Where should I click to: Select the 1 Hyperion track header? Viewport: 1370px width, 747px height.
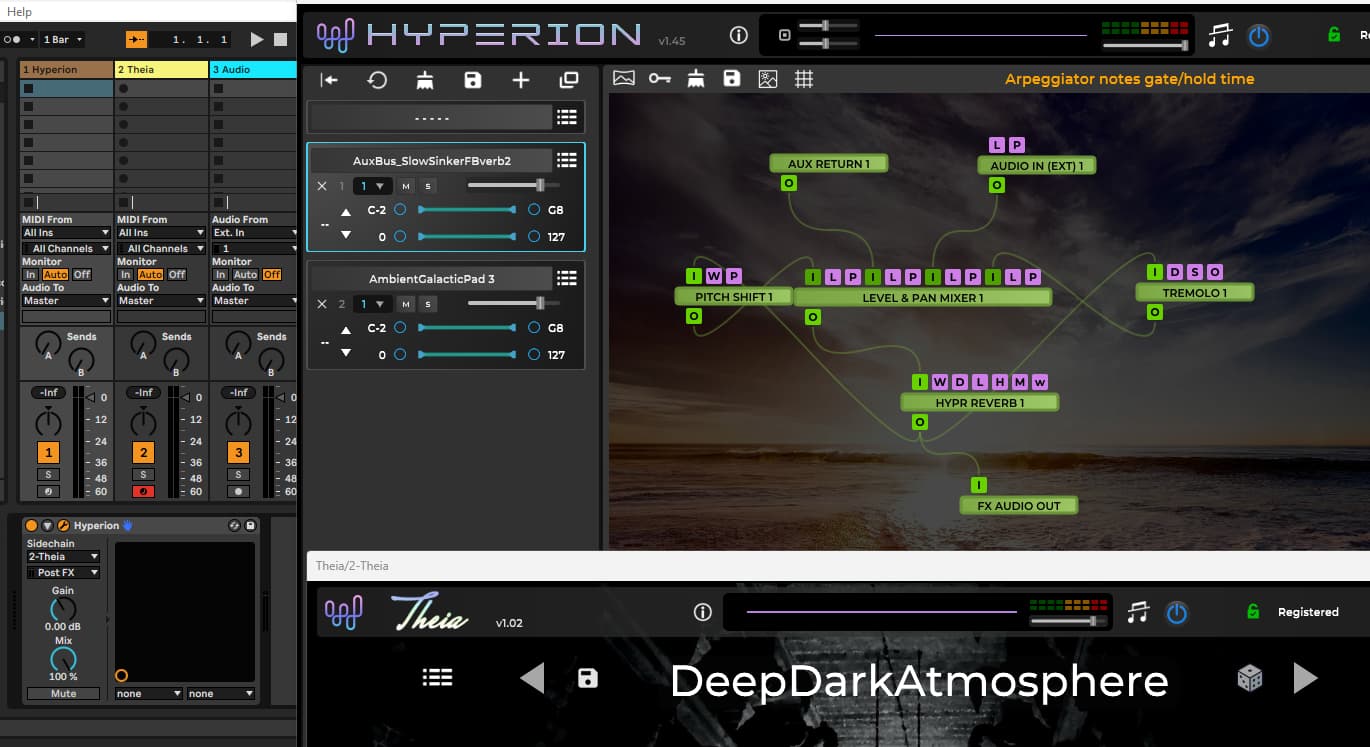click(66, 70)
